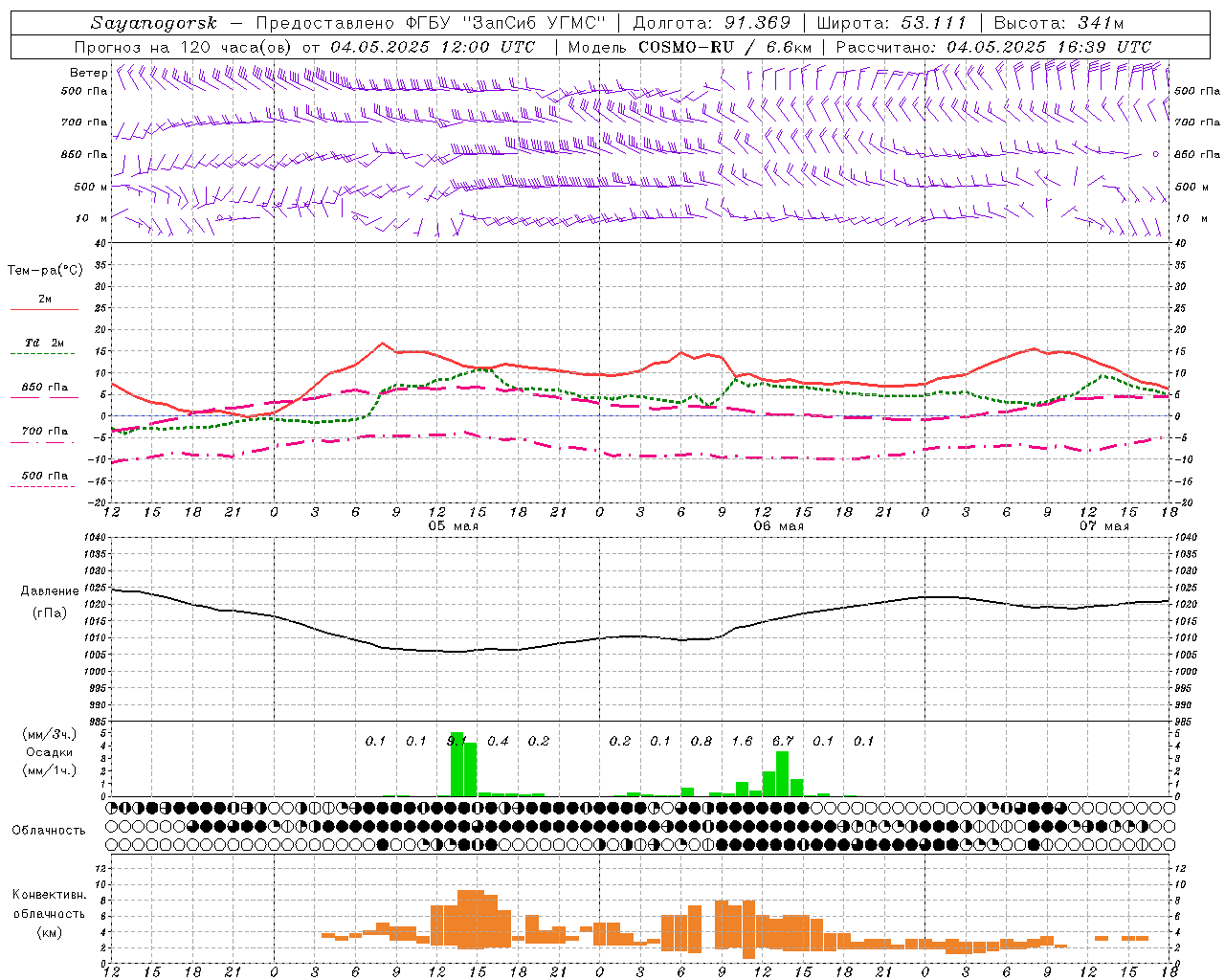Click the '(км)' unit under convective cloudiness
Screen dimensions: 1225x980
50,932
